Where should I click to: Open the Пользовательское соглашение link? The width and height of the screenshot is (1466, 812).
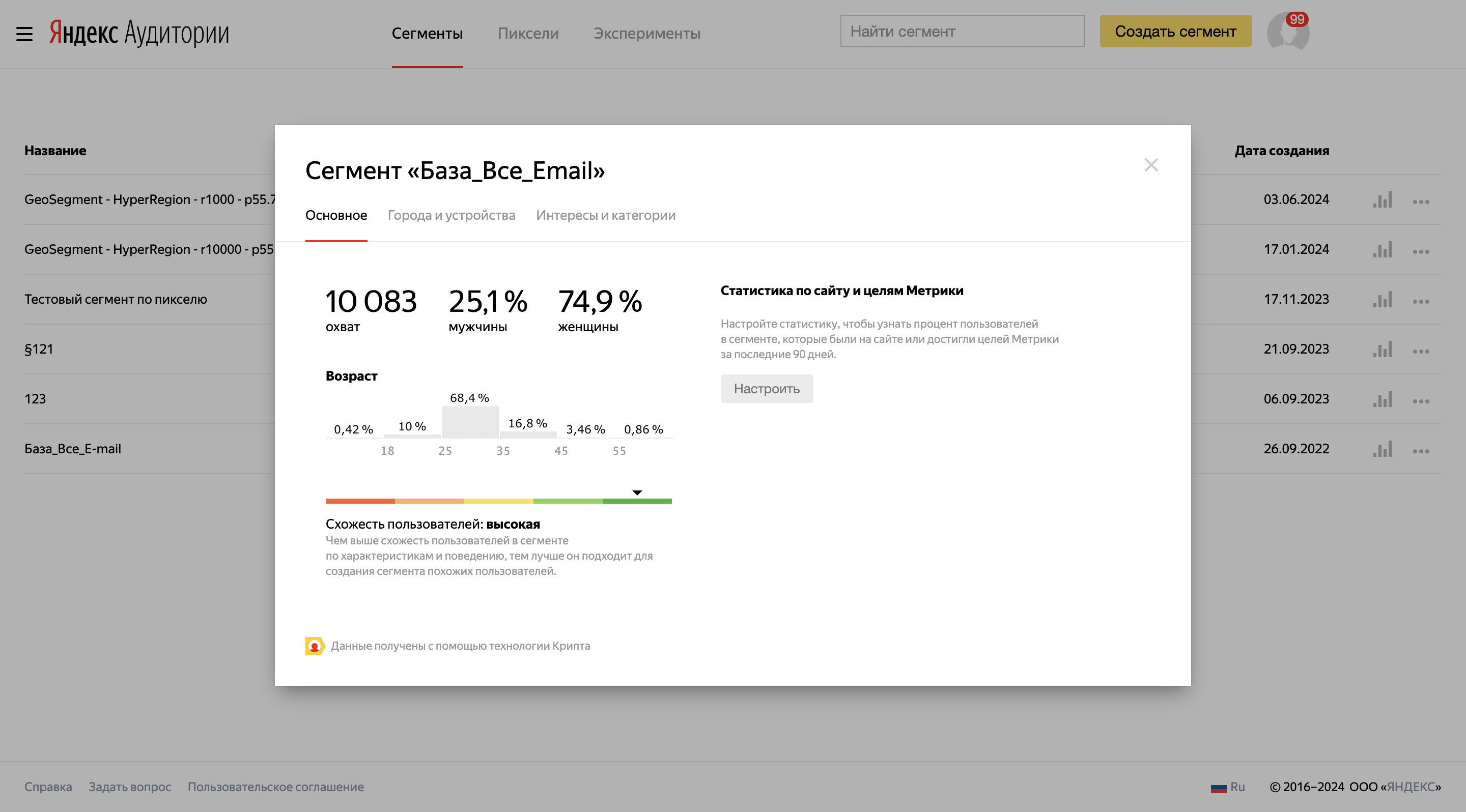pyautogui.click(x=276, y=787)
